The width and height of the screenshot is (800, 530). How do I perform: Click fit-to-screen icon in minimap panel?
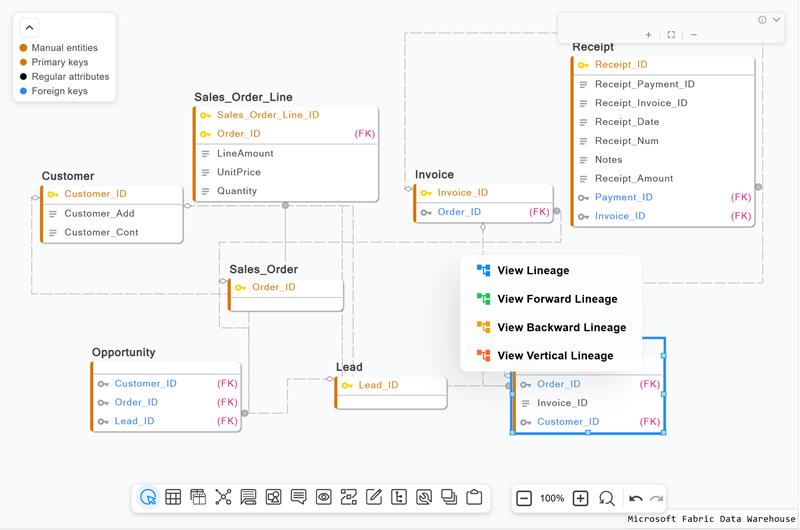click(671, 35)
